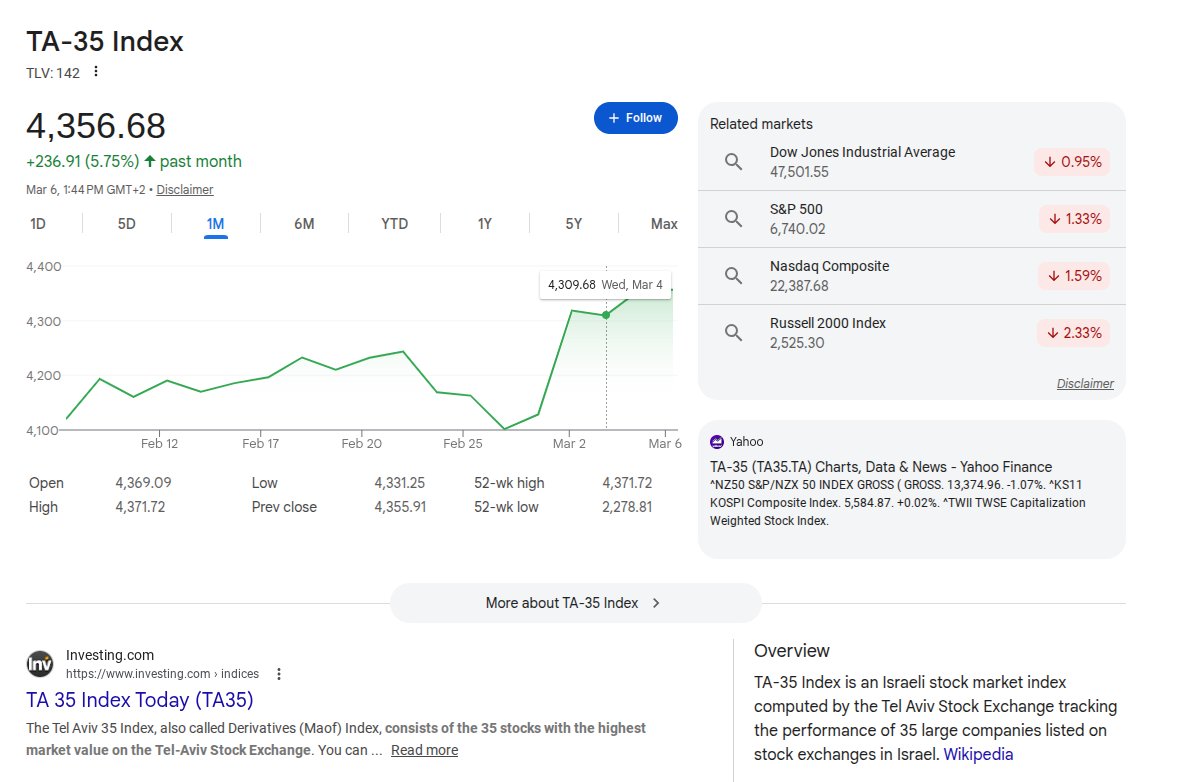Click the search icon next to S&P 500
This screenshot has height=782, width=1198.
coord(733,218)
